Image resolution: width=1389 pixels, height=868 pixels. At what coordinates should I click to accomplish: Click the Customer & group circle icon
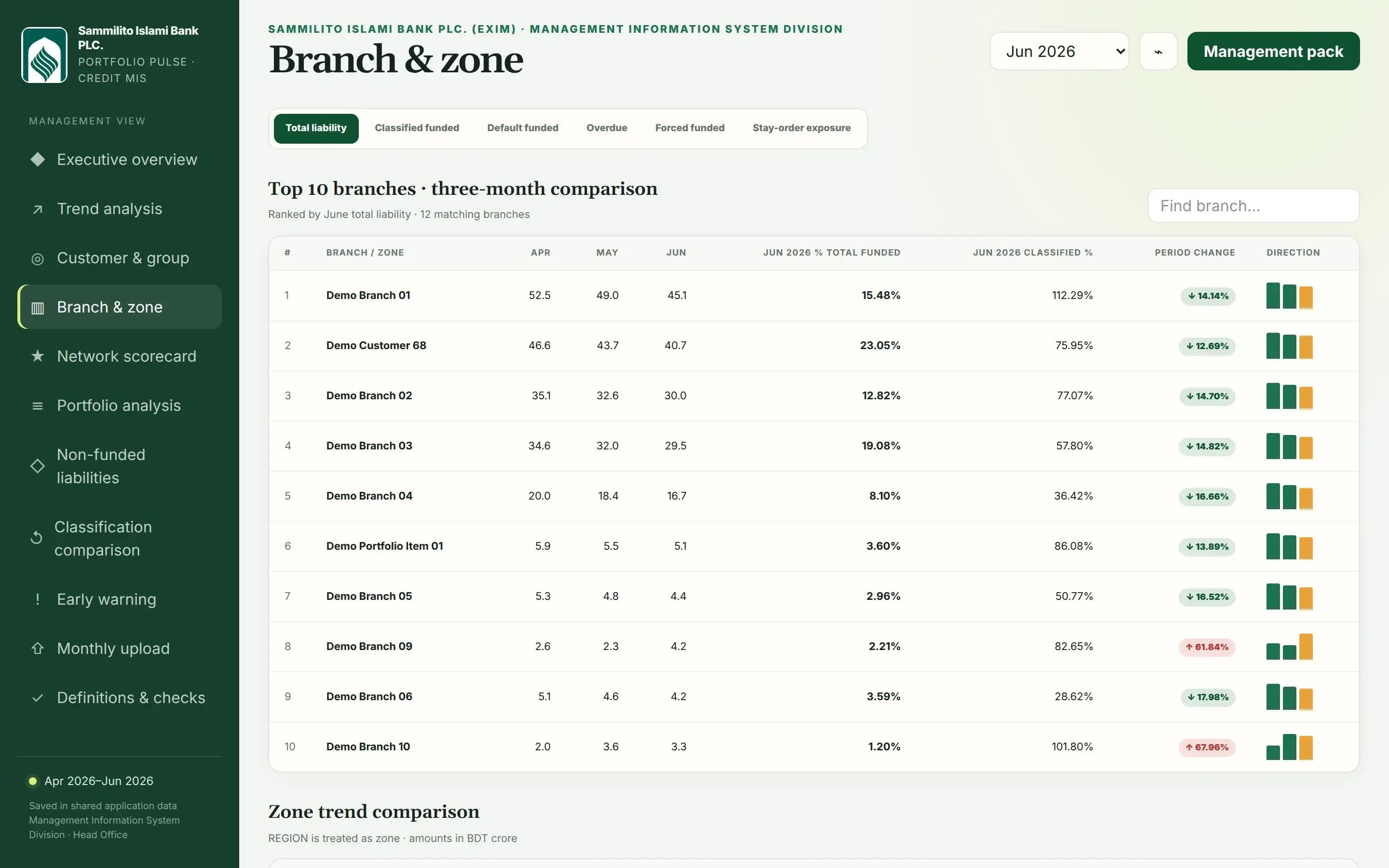pyautogui.click(x=37, y=259)
